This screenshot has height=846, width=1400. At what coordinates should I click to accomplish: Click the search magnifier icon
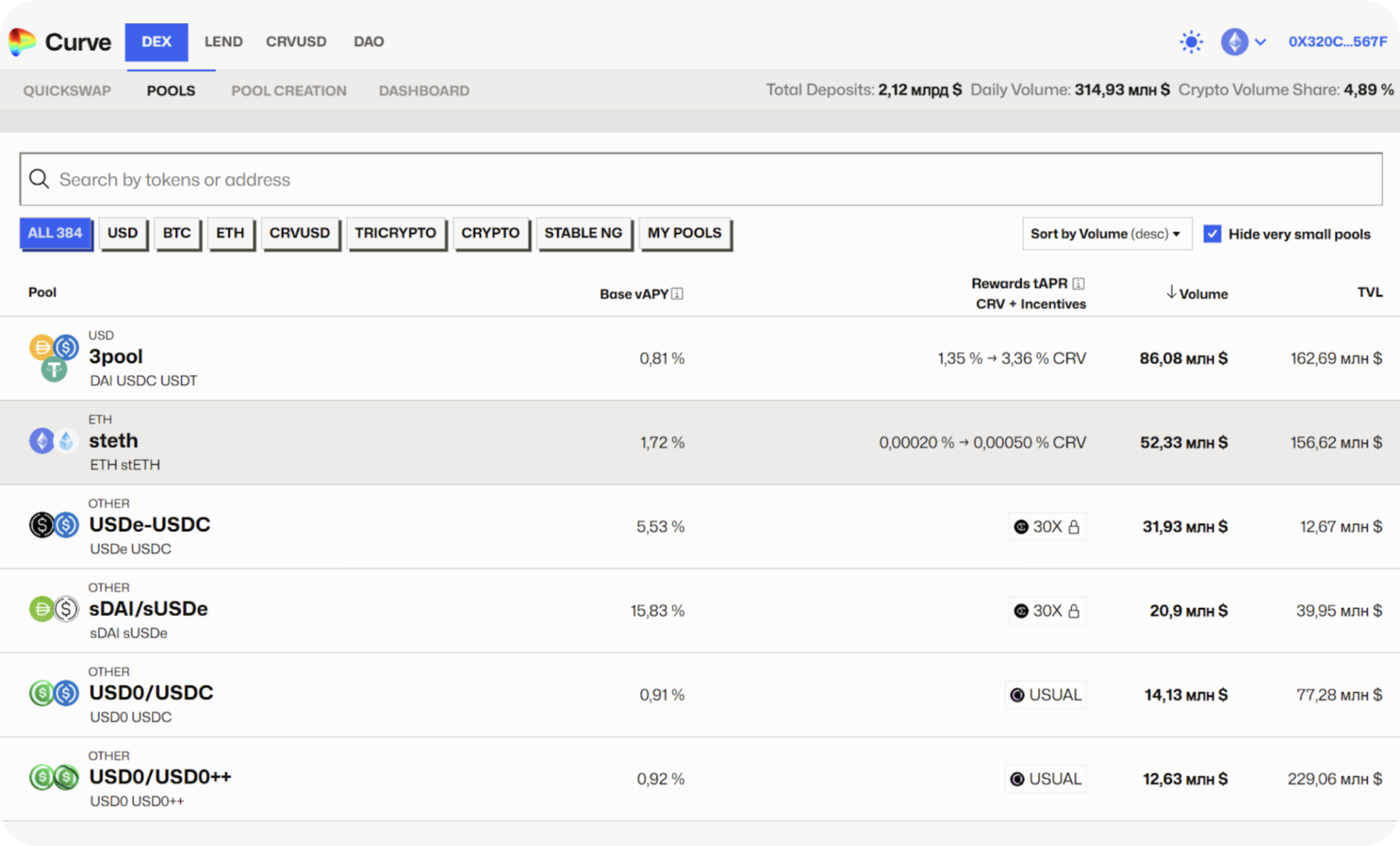coord(39,179)
